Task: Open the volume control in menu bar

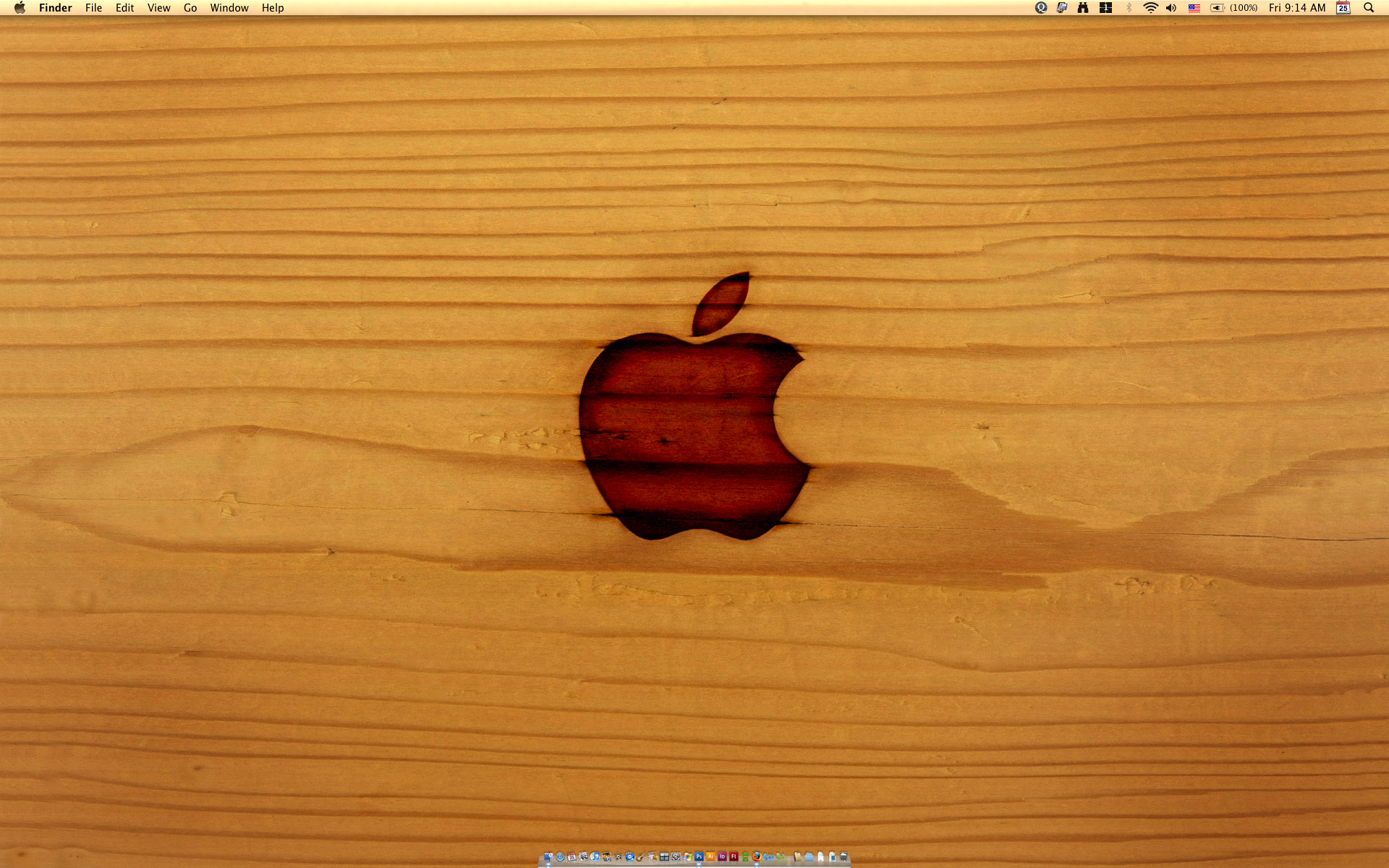Action: coord(1171,8)
